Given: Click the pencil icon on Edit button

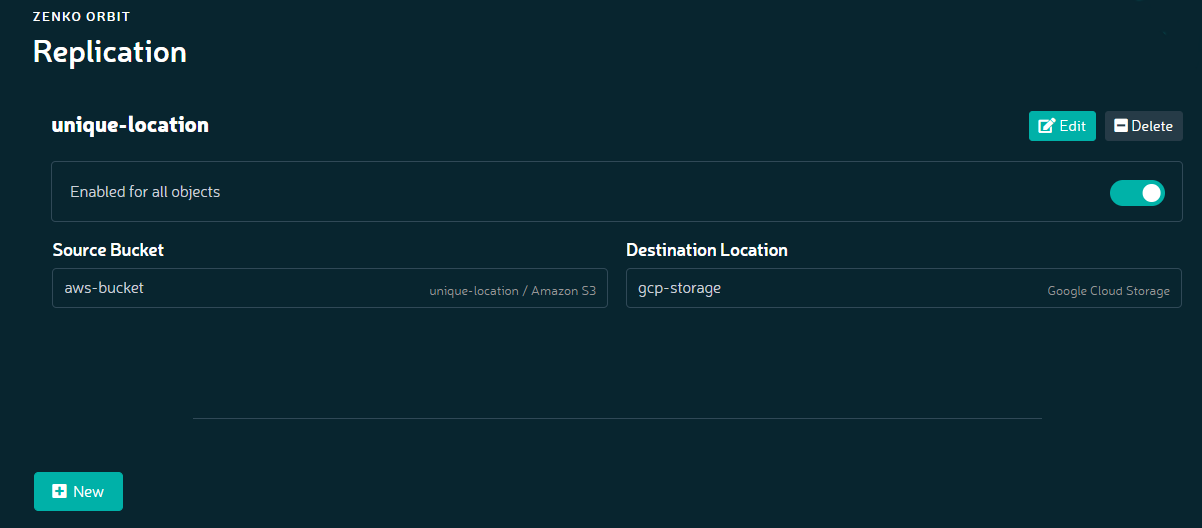Looking at the screenshot, I should [x=1047, y=126].
